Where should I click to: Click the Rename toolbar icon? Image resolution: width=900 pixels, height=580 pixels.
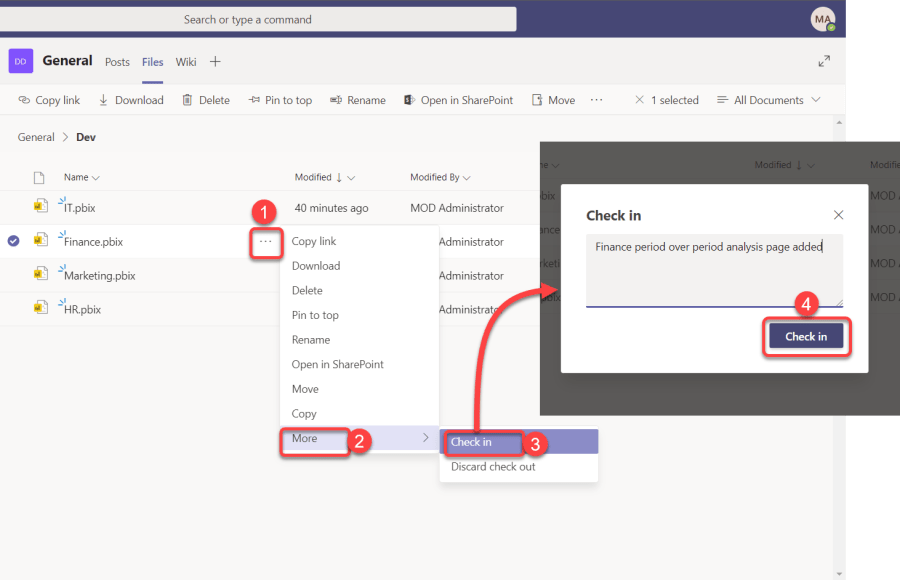click(335, 100)
